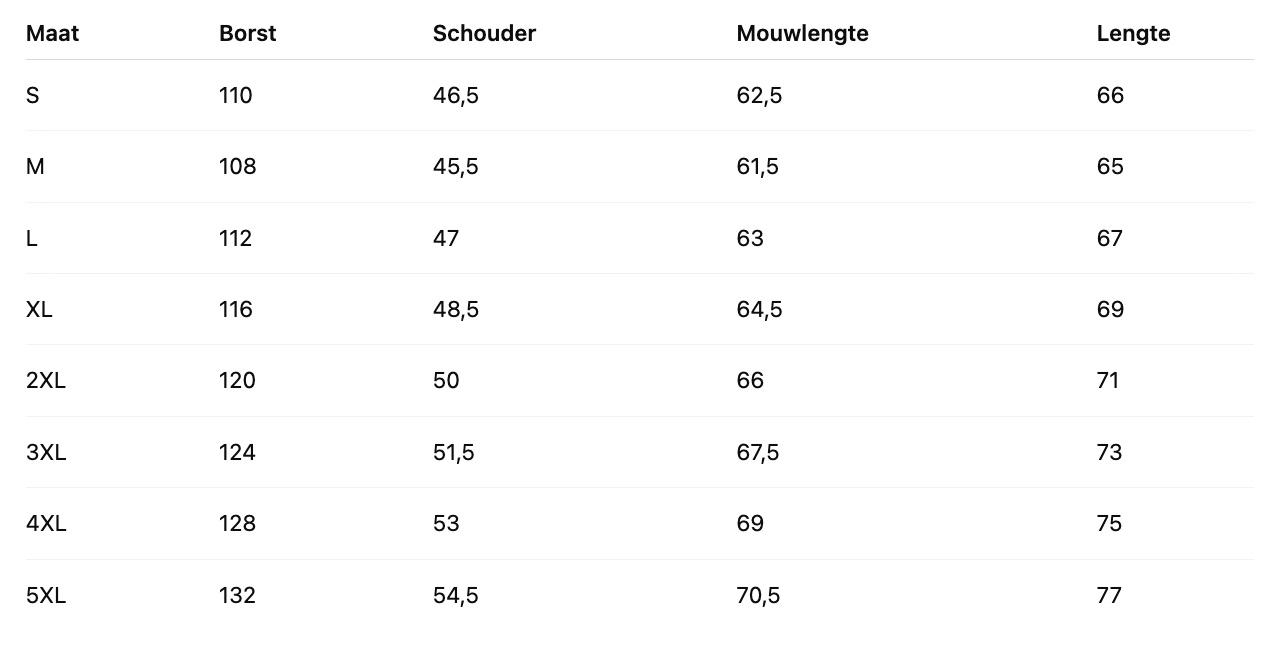Select Mouwlengte value 64,5 for XL
1270x648 pixels.
point(759,309)
